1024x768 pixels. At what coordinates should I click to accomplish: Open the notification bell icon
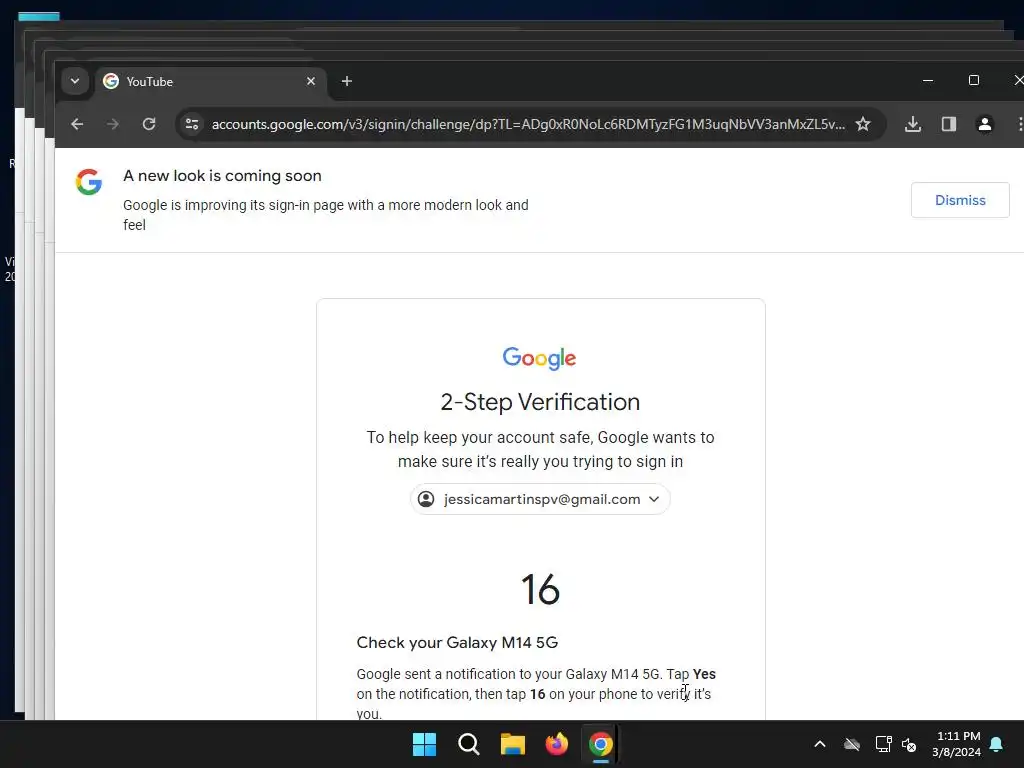point(997,744)
